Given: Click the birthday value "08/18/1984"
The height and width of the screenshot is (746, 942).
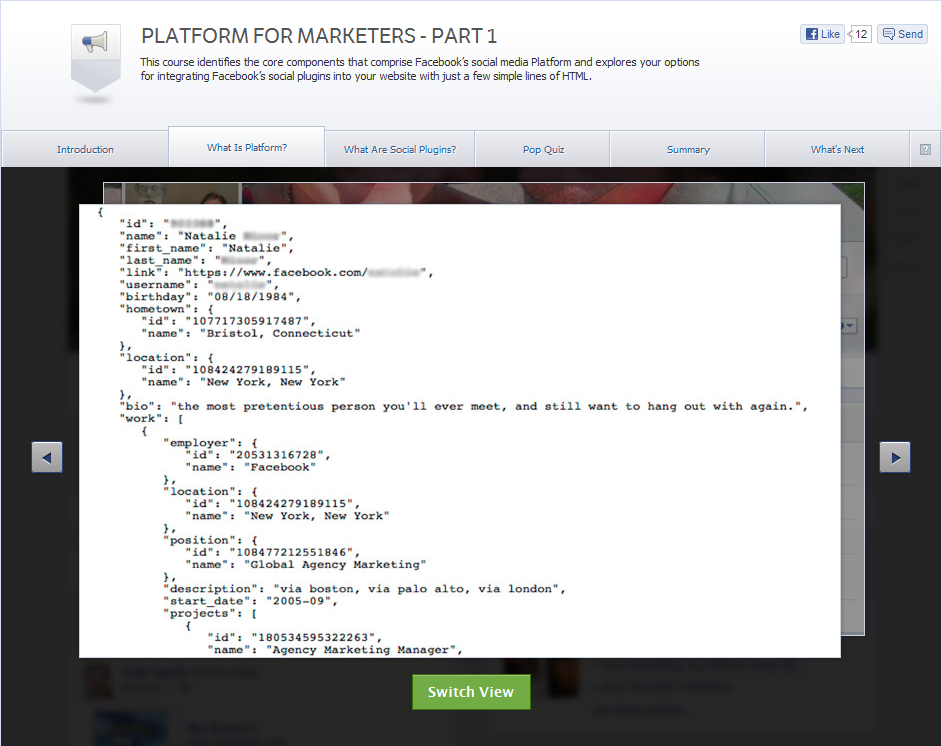Looking at the screenshot, I should click(251, 297).
